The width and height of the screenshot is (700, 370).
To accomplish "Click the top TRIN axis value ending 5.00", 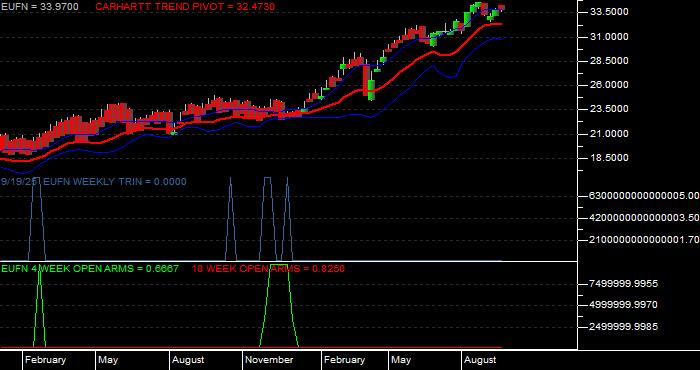I will point(644,196).
